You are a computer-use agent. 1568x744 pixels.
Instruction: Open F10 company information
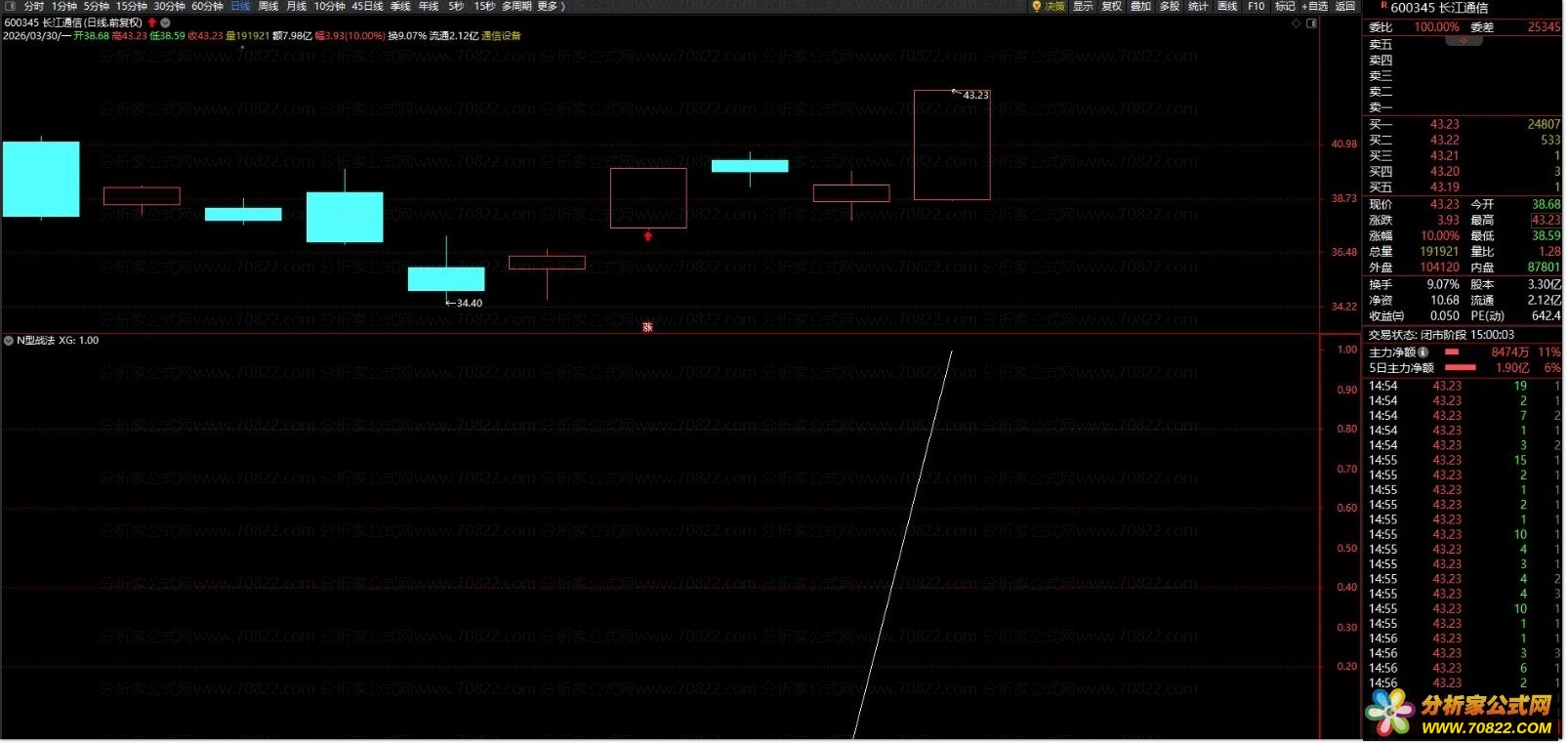click(x=1257, y=6)
